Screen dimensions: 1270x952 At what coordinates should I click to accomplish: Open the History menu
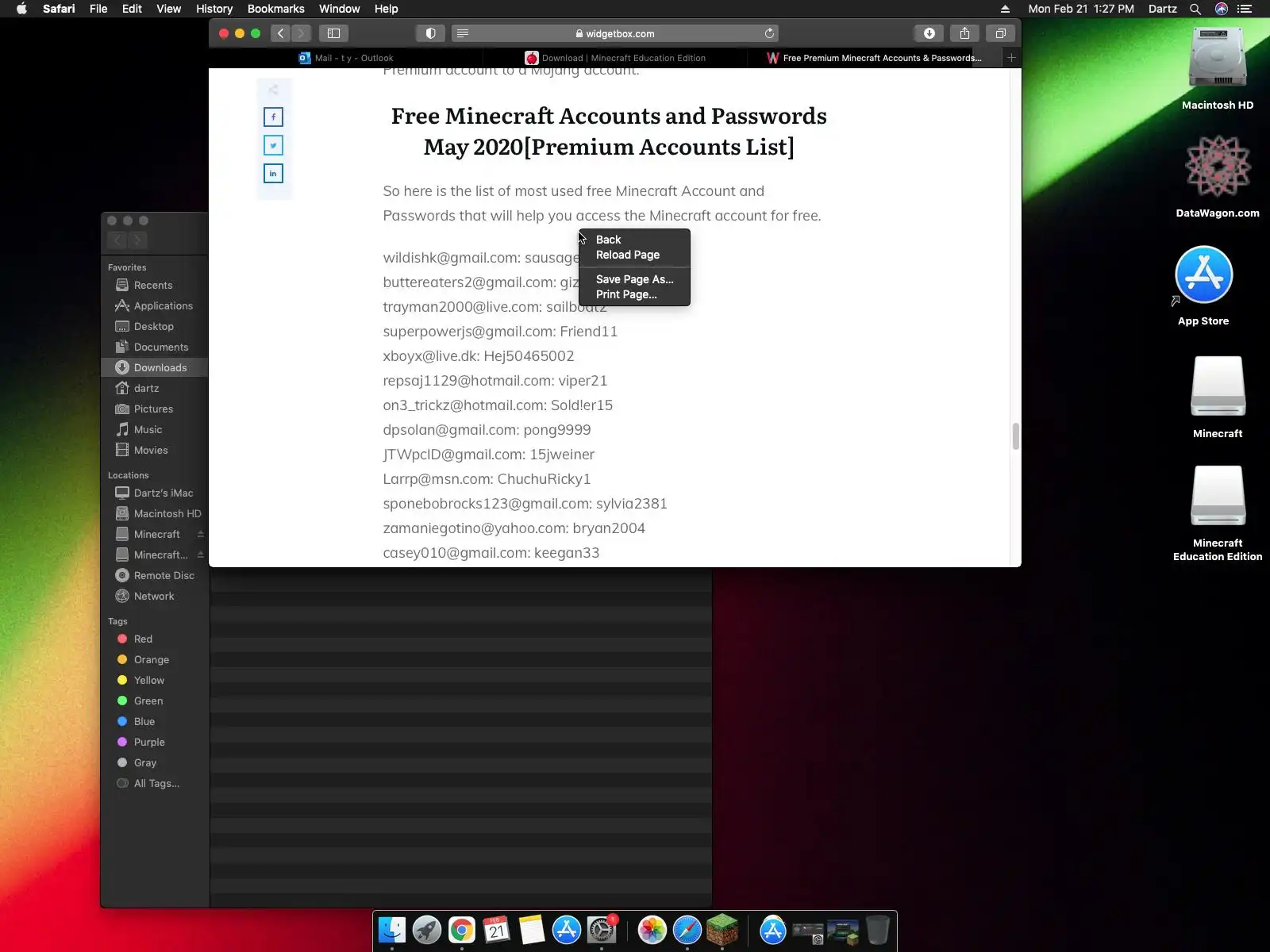[x=214, y=9]
